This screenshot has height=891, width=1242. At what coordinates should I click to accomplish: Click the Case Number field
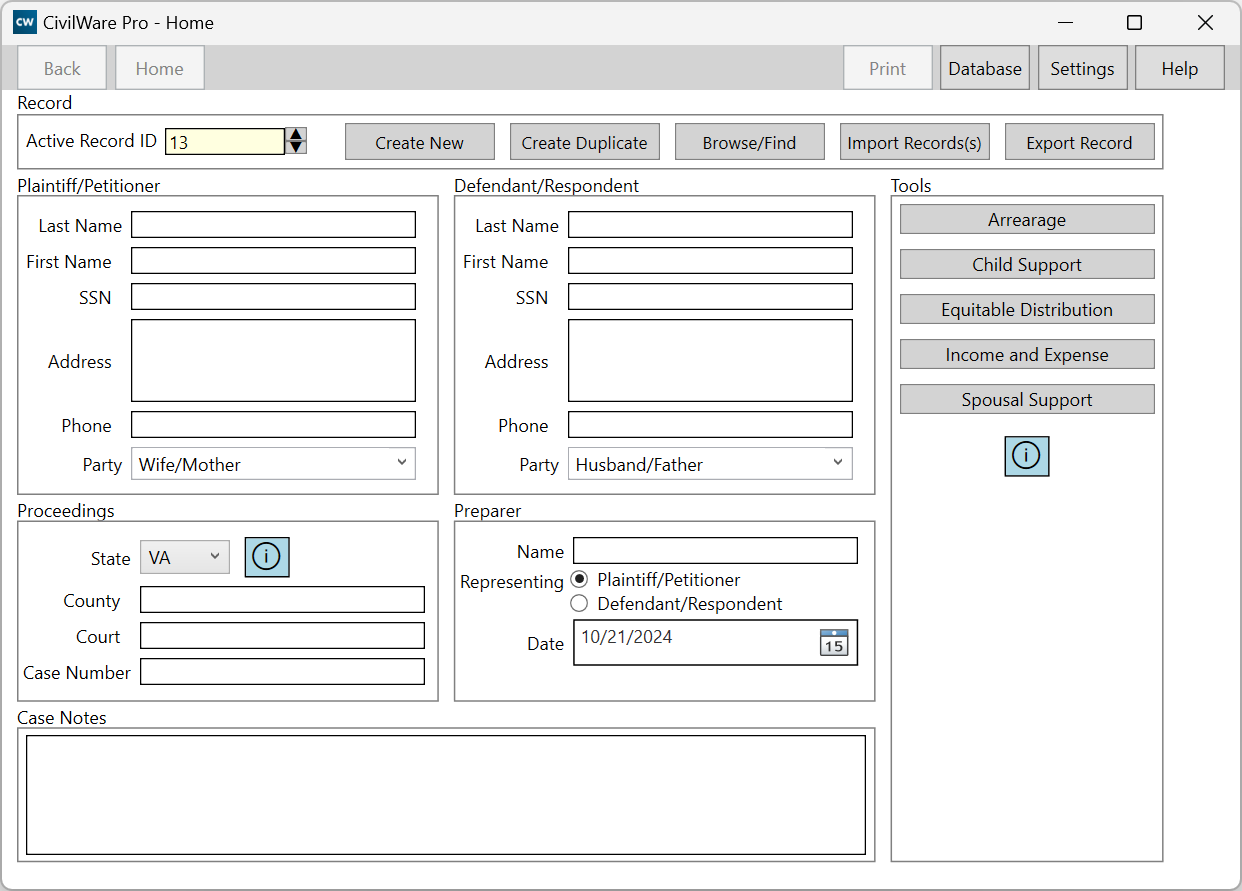click(282, 672)
